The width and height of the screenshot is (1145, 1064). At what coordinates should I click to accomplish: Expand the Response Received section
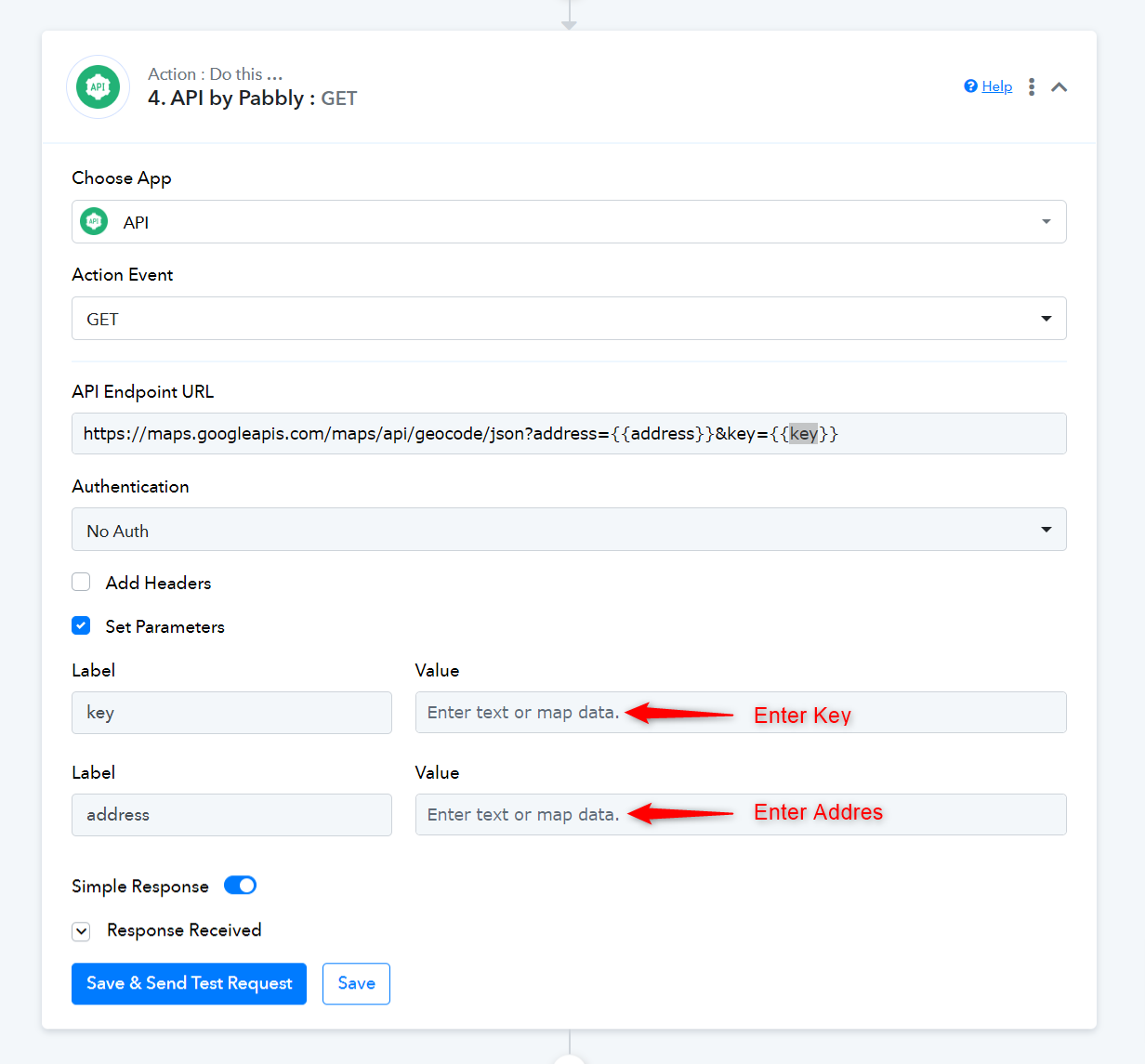(82, 931)
